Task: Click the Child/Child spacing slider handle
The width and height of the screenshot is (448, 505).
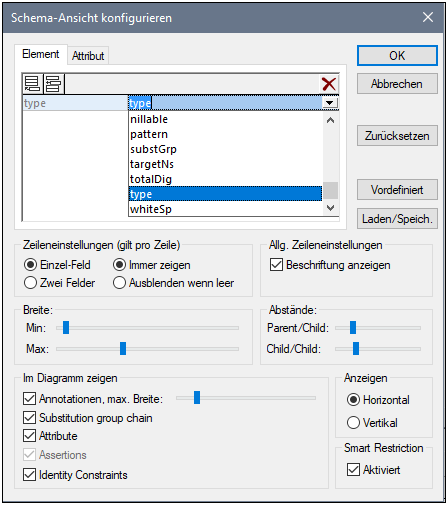Action: pyautogui.click(x=356, y=349)
